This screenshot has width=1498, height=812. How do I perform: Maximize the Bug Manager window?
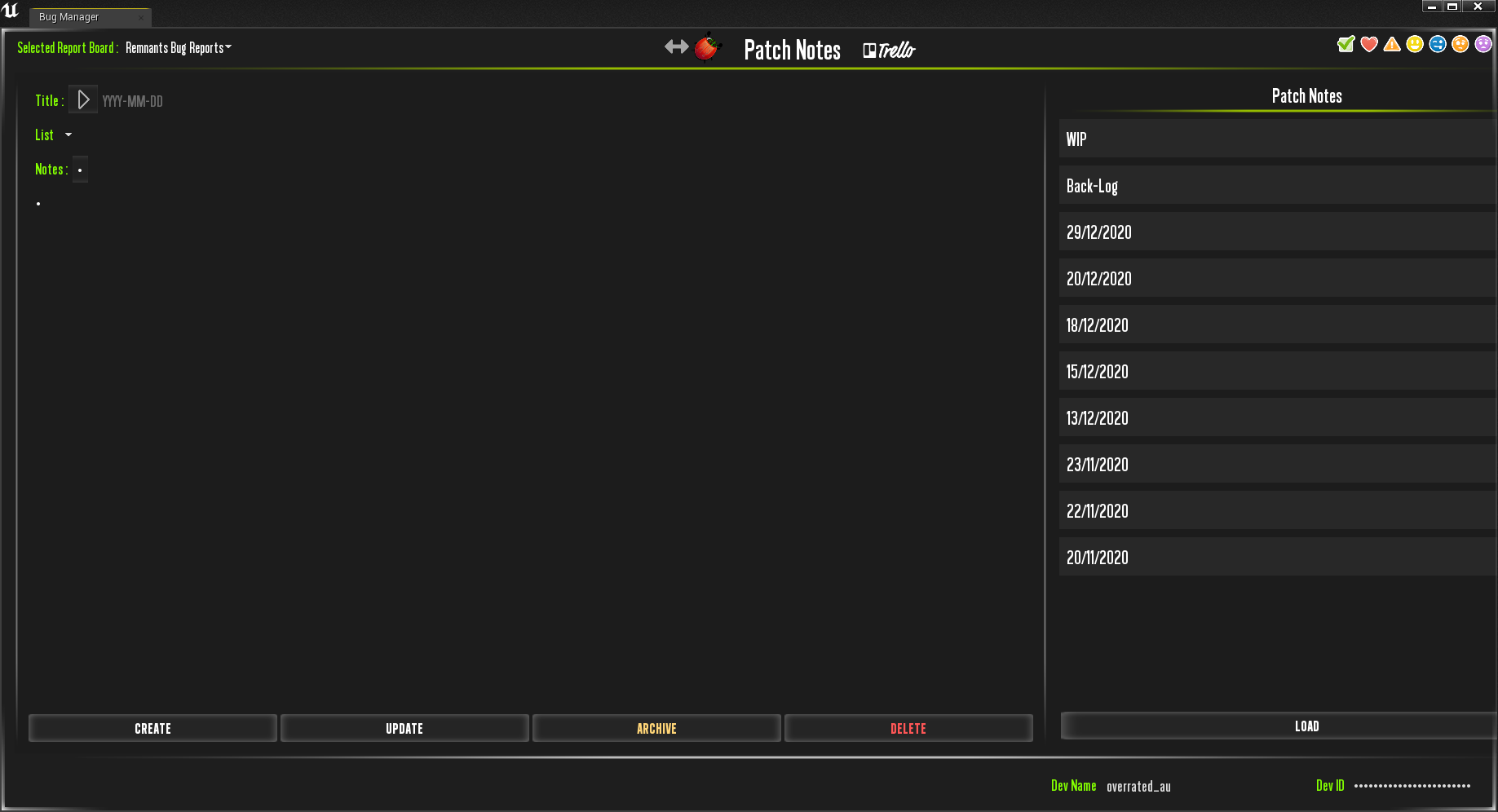tap(1452, 6)
